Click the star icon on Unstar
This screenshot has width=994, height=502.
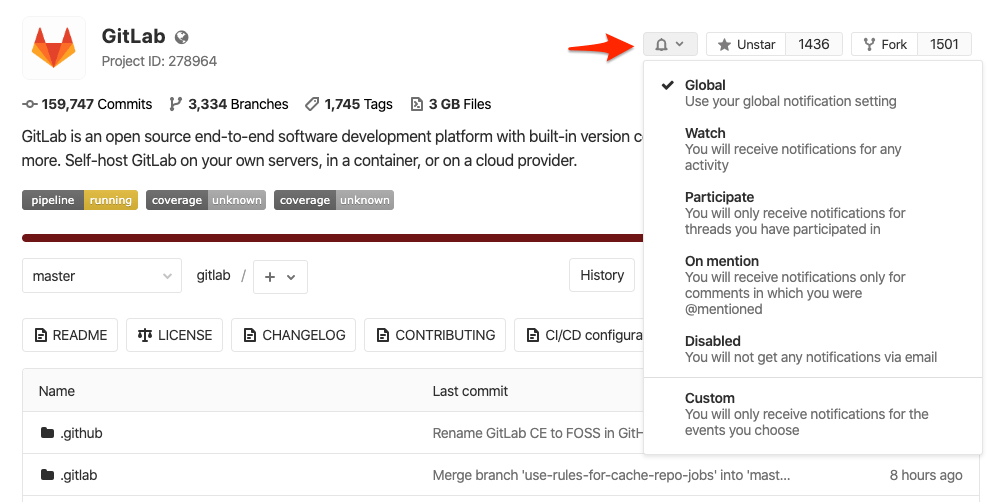coord(723,45)
